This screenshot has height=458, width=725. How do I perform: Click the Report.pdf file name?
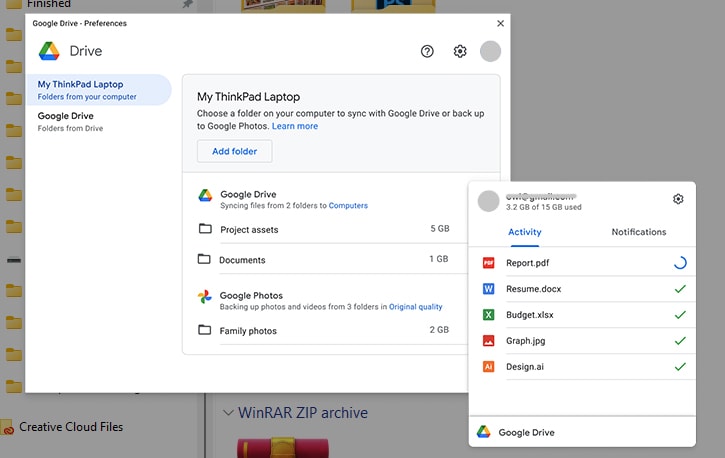pos(527,263)
